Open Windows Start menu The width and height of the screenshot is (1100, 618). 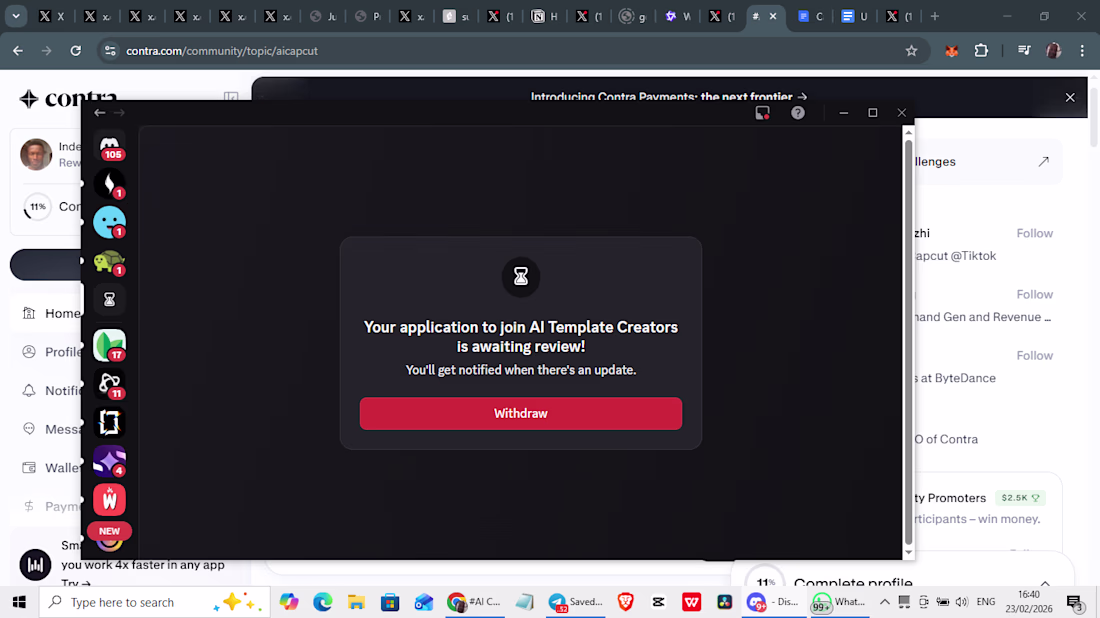[x=19, y=602]
